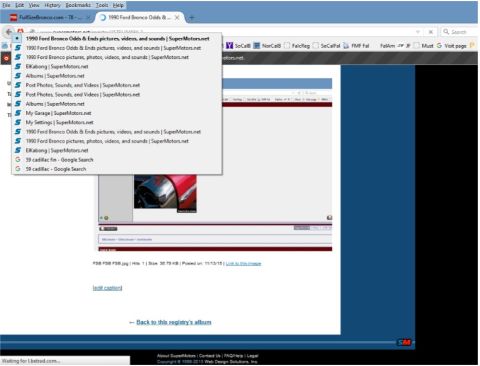
Task: Open the FalcReg bookmark
Action: tap(297, 46)
